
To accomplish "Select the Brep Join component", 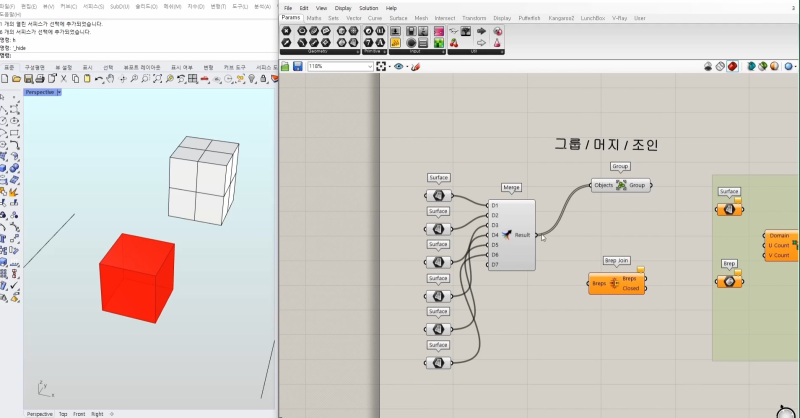I will tap(615, 283).
